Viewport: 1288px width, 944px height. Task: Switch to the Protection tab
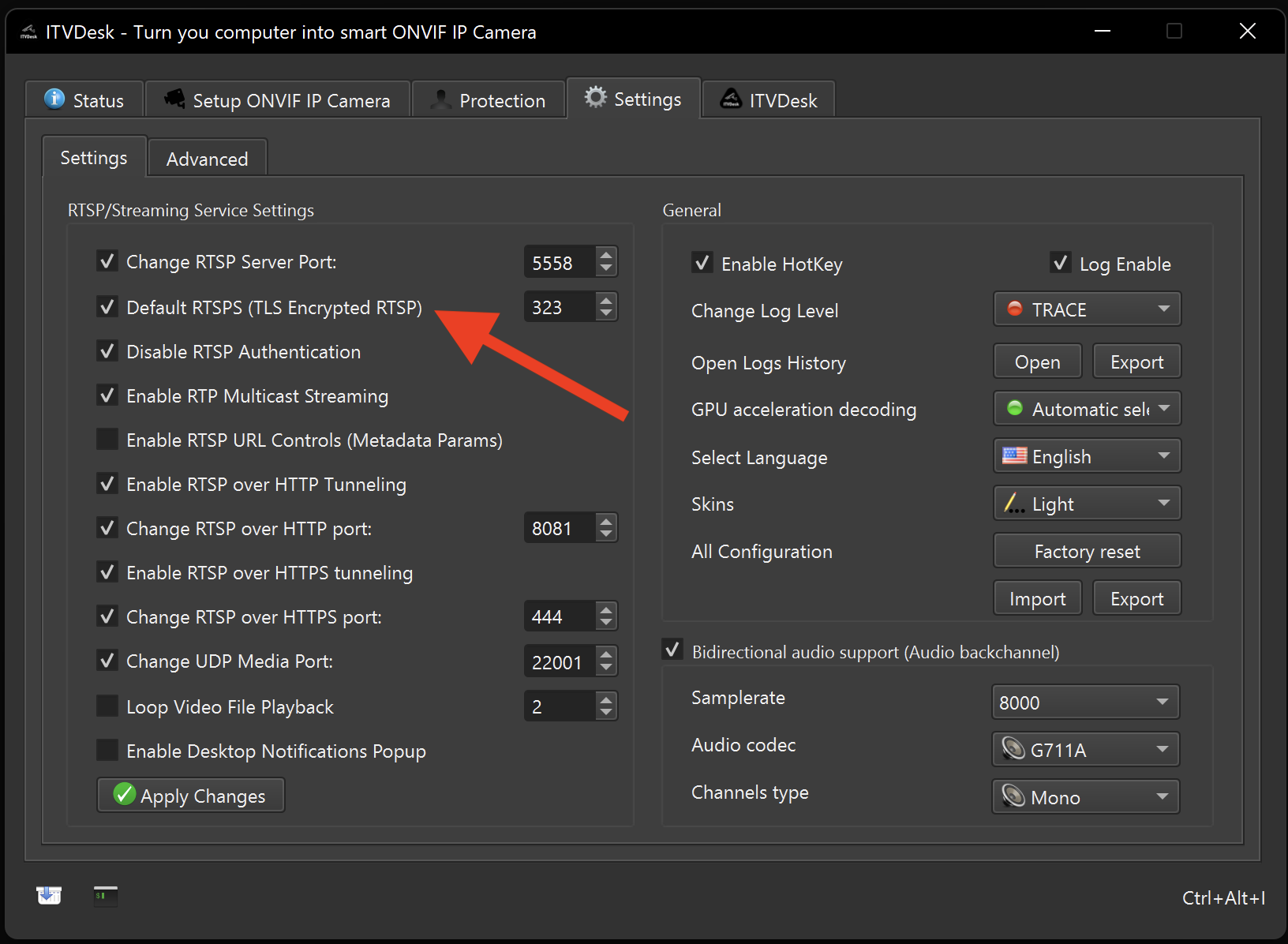(x=489, y=100)
